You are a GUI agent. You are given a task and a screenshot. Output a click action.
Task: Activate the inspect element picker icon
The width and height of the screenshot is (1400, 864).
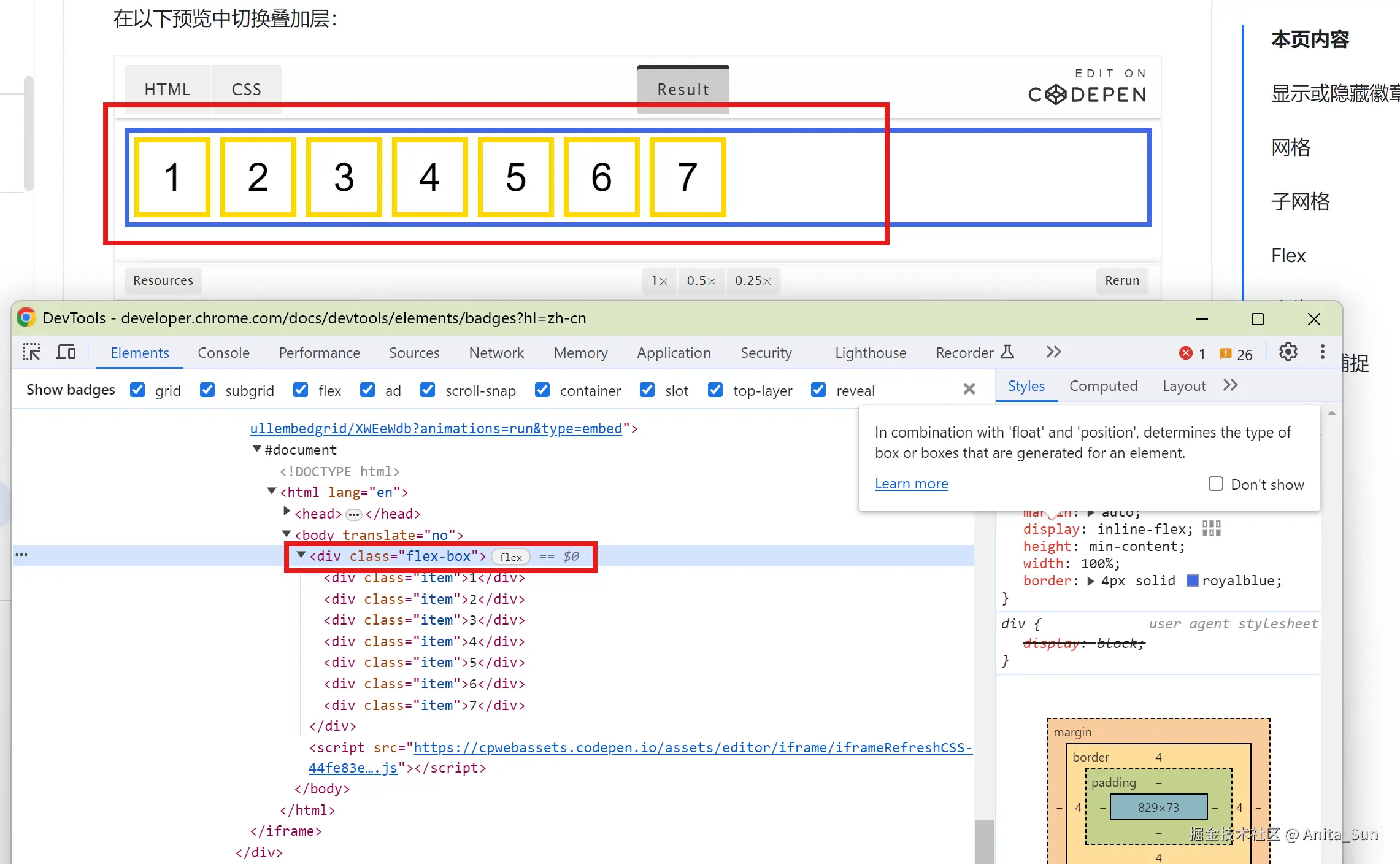tap(31, 352)
